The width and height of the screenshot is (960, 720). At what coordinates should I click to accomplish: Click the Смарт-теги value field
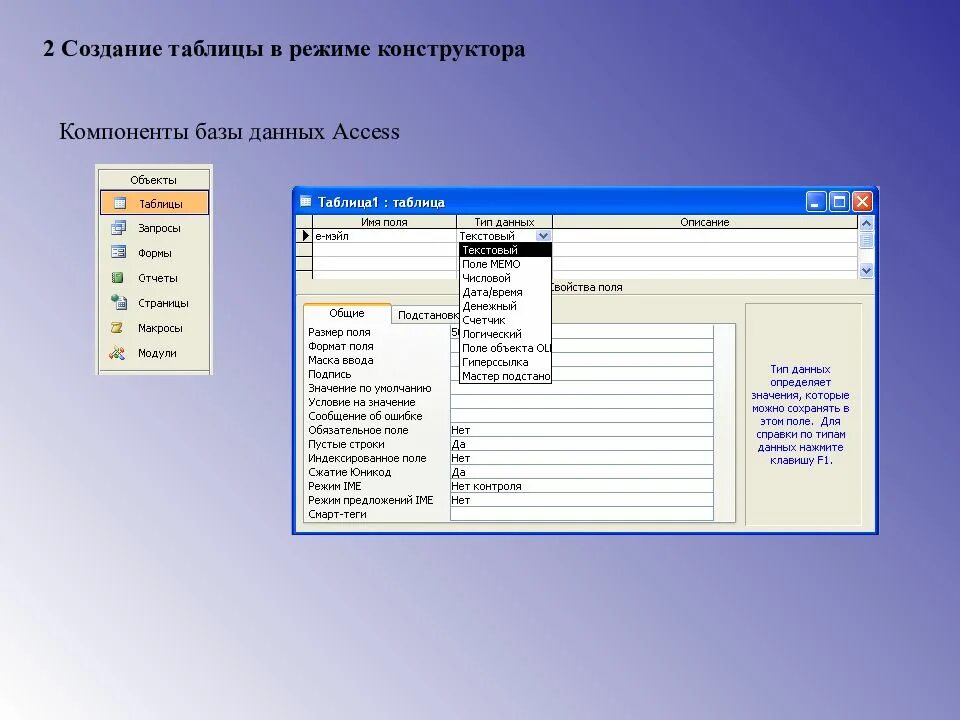coord(582,514)
